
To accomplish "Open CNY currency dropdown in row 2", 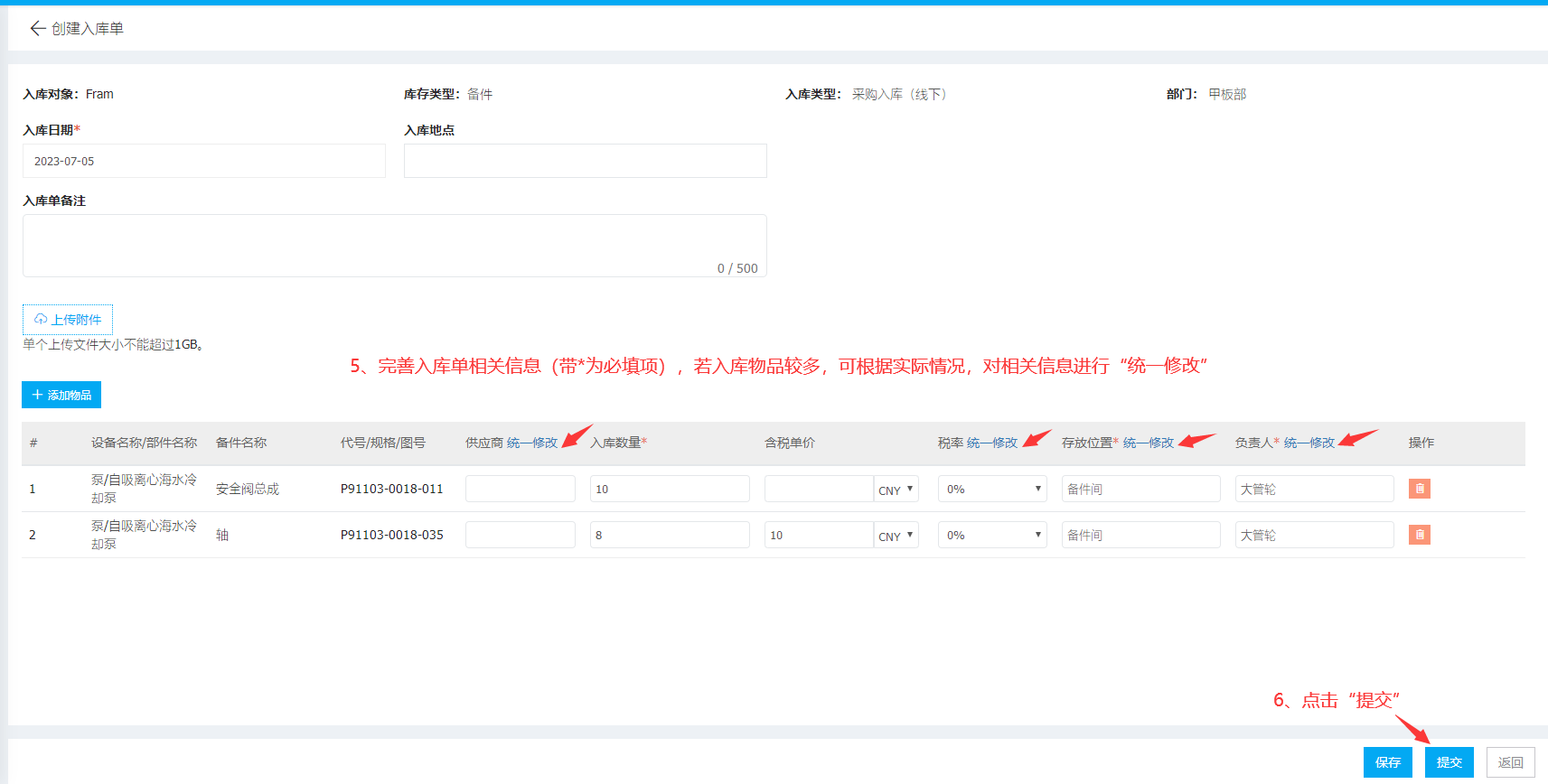I will click(x=896, y=535).
